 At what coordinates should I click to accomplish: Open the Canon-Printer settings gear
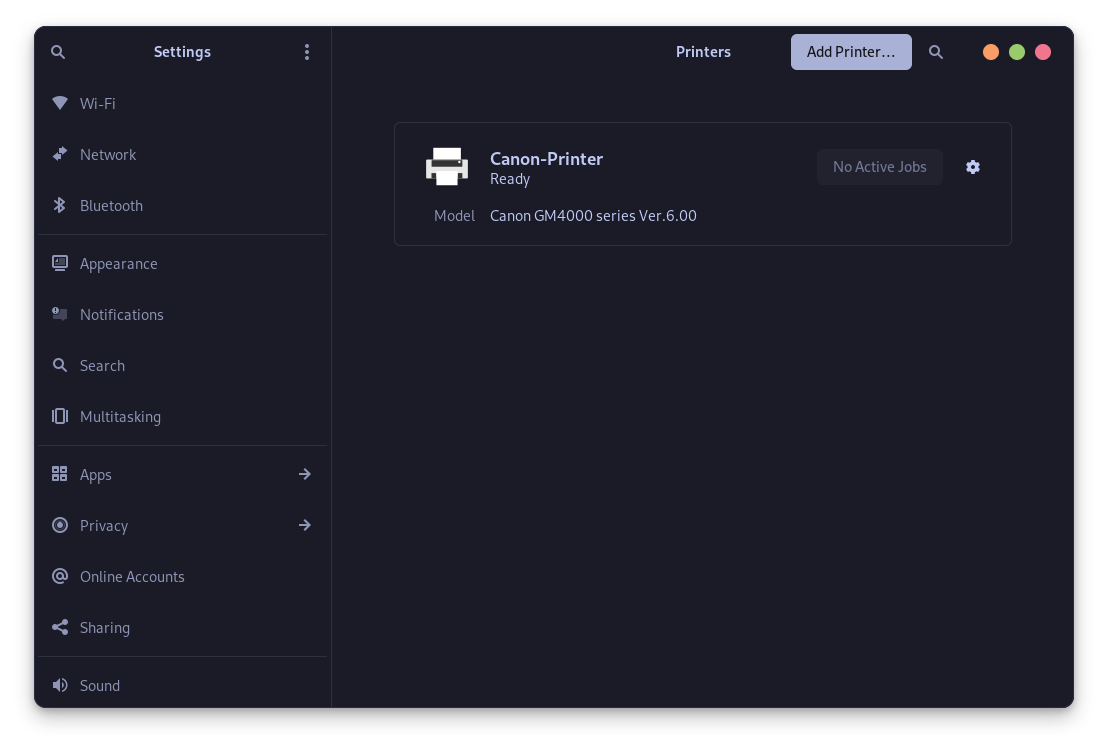point(972,167)
